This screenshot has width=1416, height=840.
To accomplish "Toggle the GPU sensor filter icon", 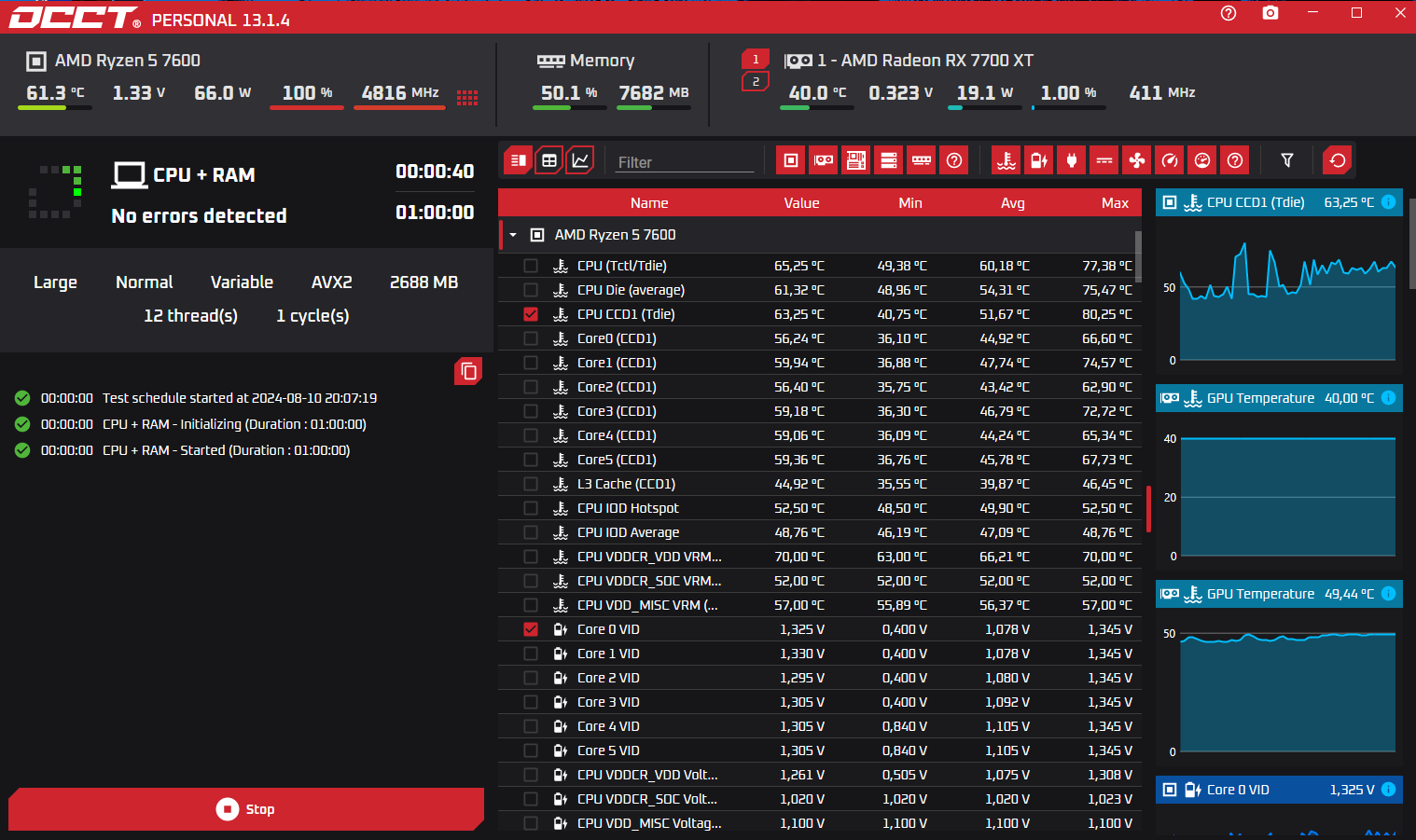I will coord(824,160).
